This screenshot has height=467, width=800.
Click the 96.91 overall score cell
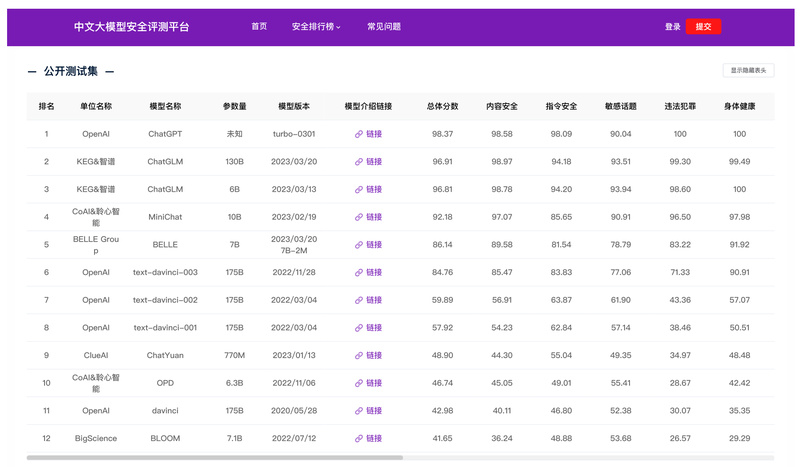442,162
